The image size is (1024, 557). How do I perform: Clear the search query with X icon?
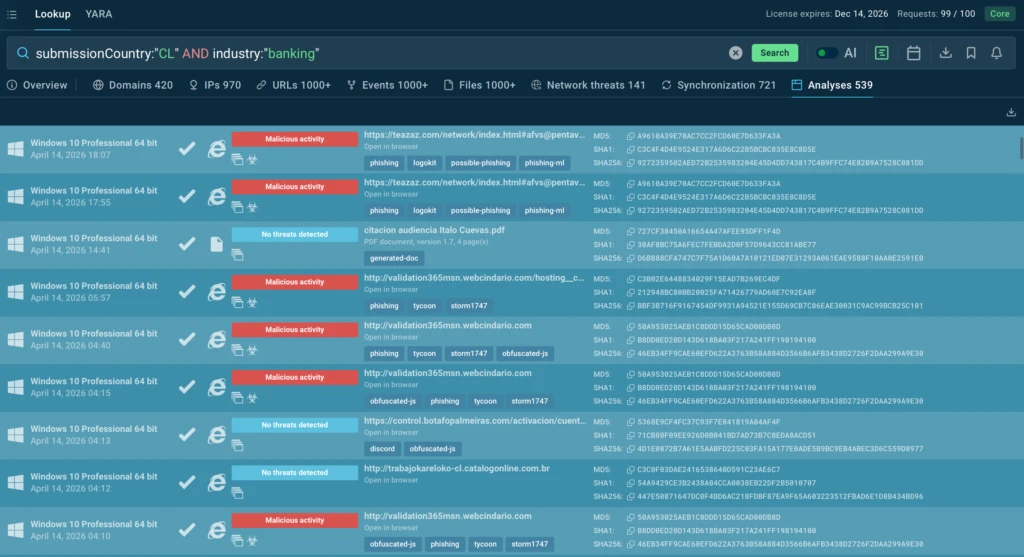[x=735, y=53]
